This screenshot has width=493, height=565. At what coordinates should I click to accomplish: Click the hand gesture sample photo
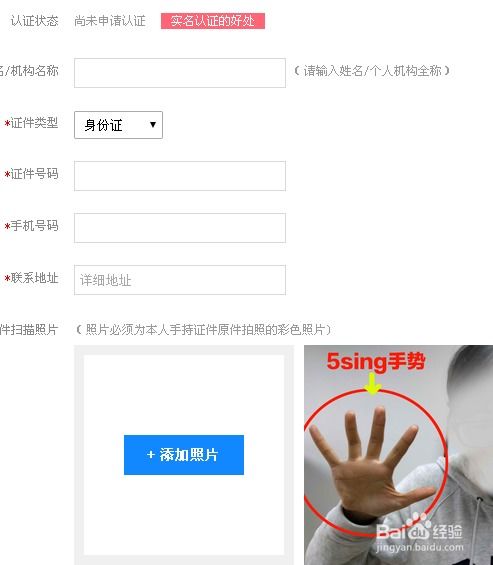coord(398,455)
